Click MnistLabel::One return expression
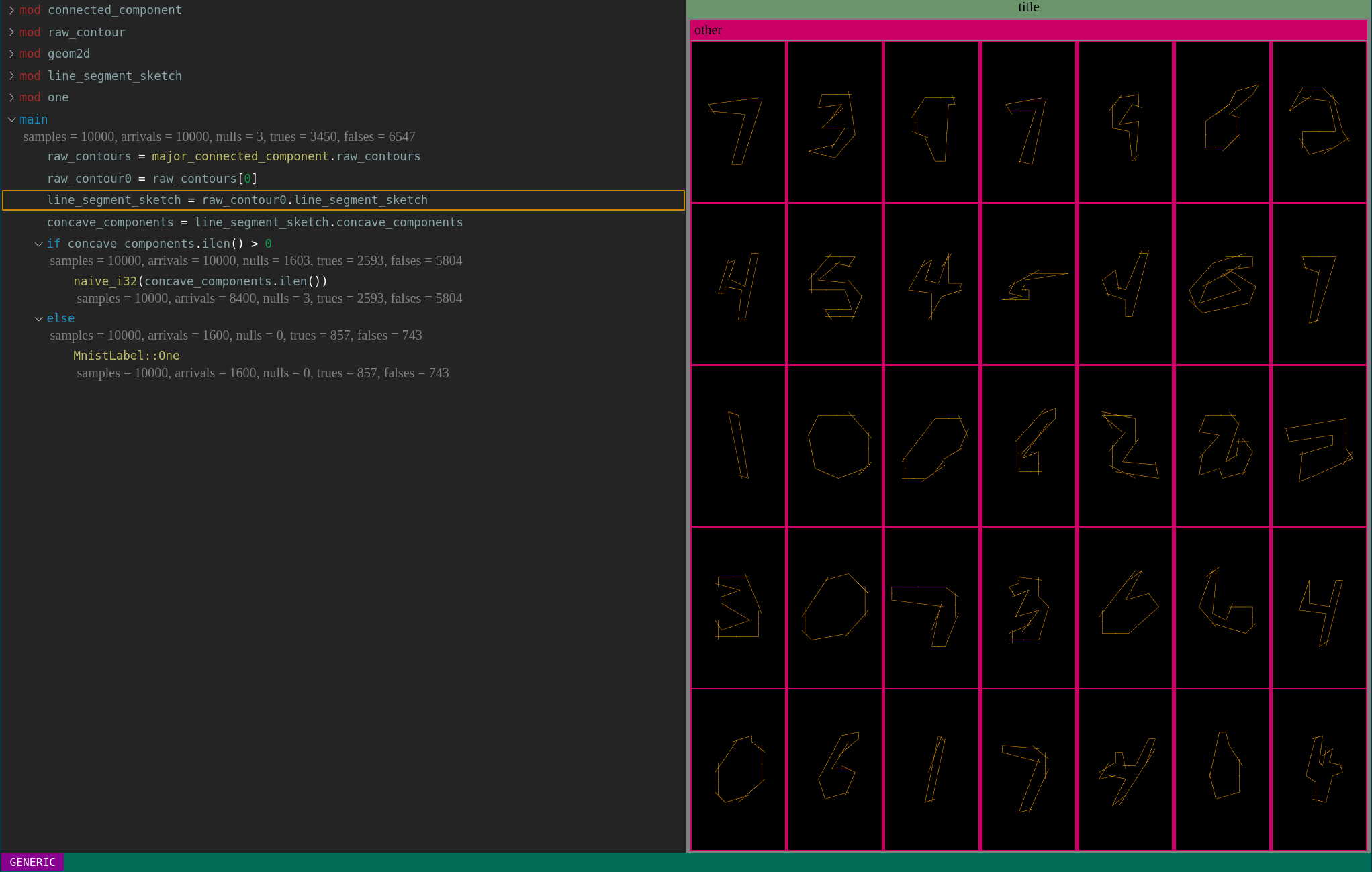Image resolution: width=1372 pixels, height=872 pixels. [126, 356]
